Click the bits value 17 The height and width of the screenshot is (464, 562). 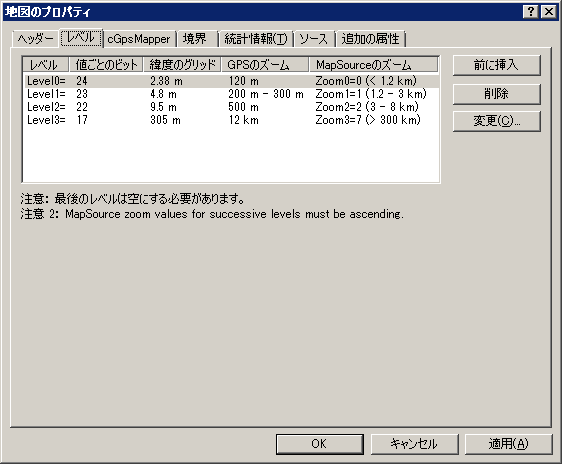tap(82, 120)
